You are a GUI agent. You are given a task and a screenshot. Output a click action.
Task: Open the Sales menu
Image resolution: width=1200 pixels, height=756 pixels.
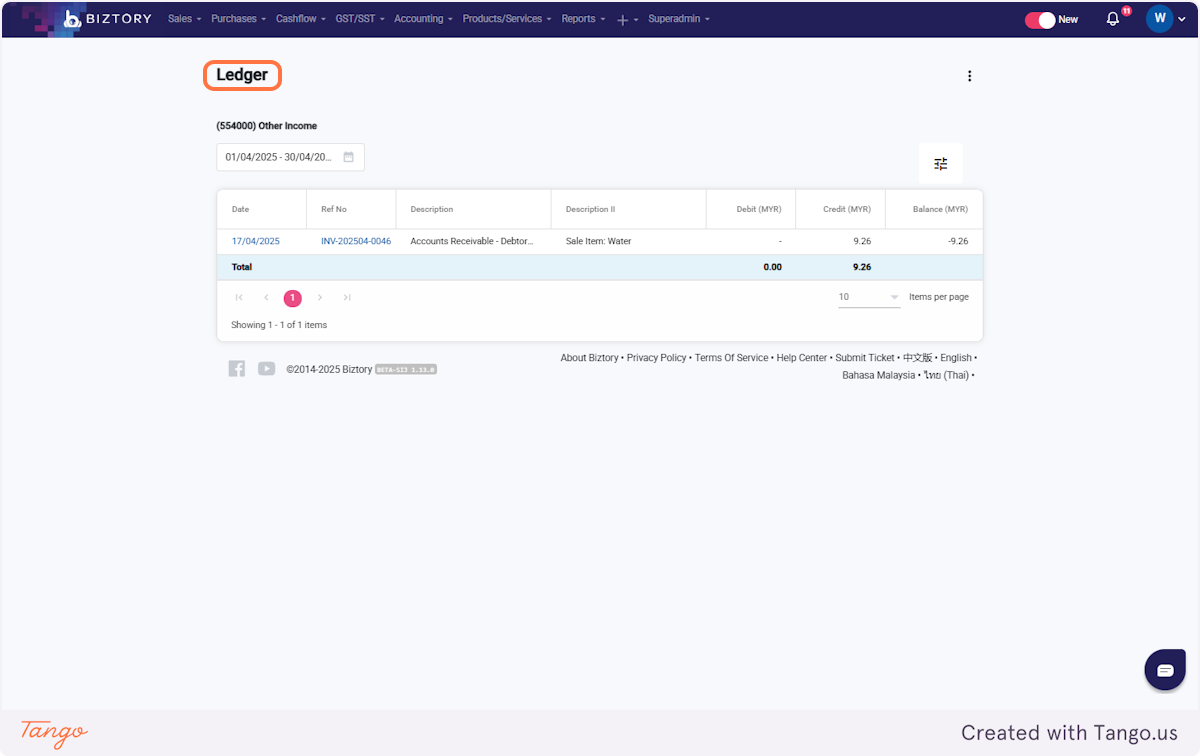tap(184, 19)
